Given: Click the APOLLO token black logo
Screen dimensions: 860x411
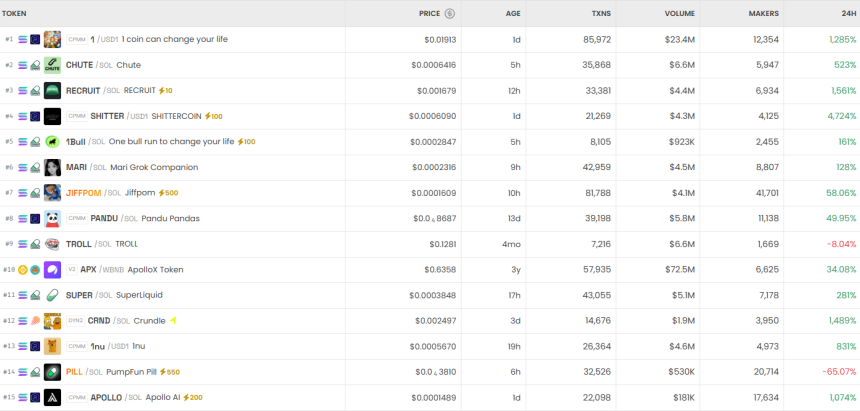Looking at the screenshot, I should coord(52,397).
